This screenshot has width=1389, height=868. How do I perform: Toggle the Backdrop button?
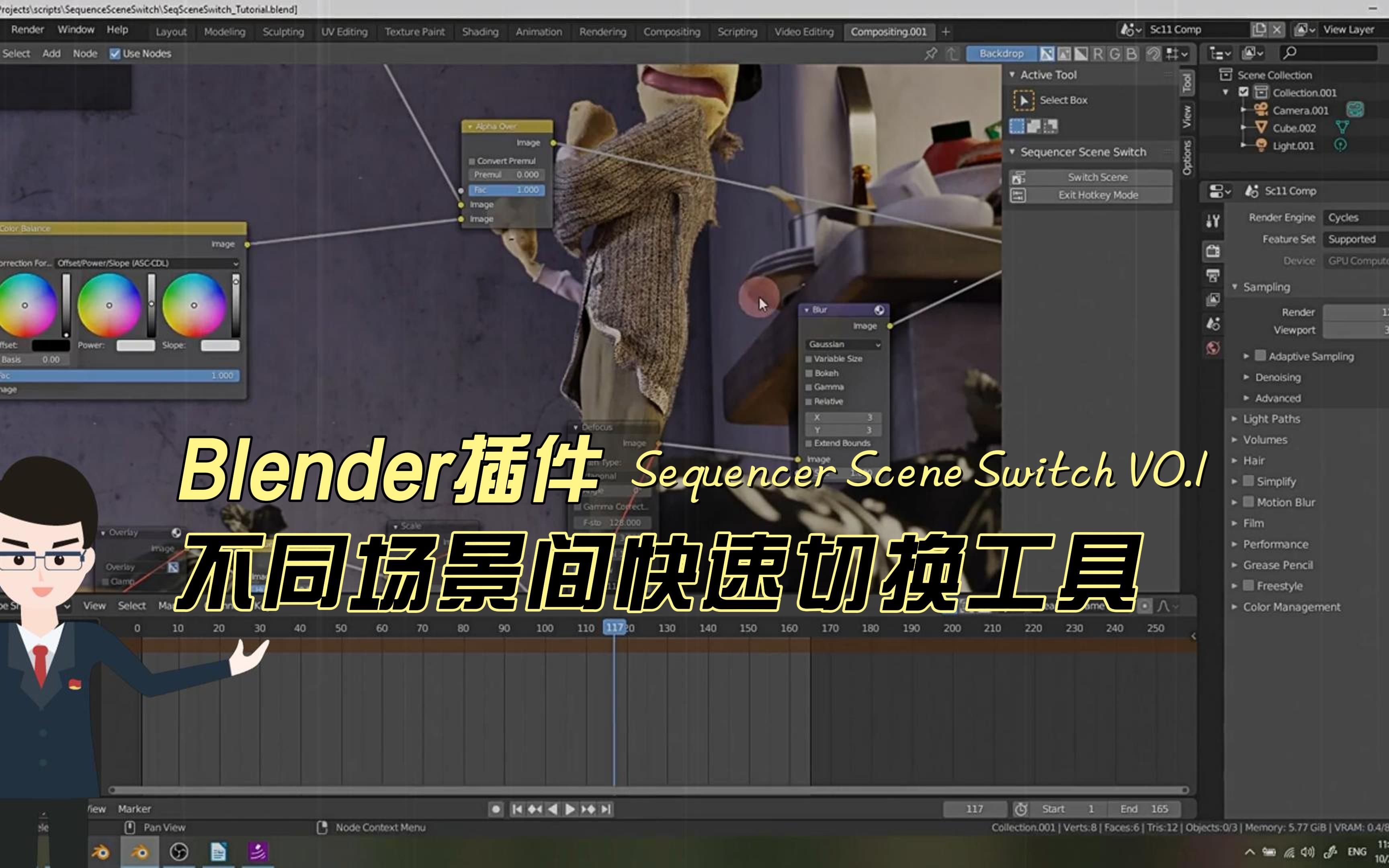point(1001,54)
